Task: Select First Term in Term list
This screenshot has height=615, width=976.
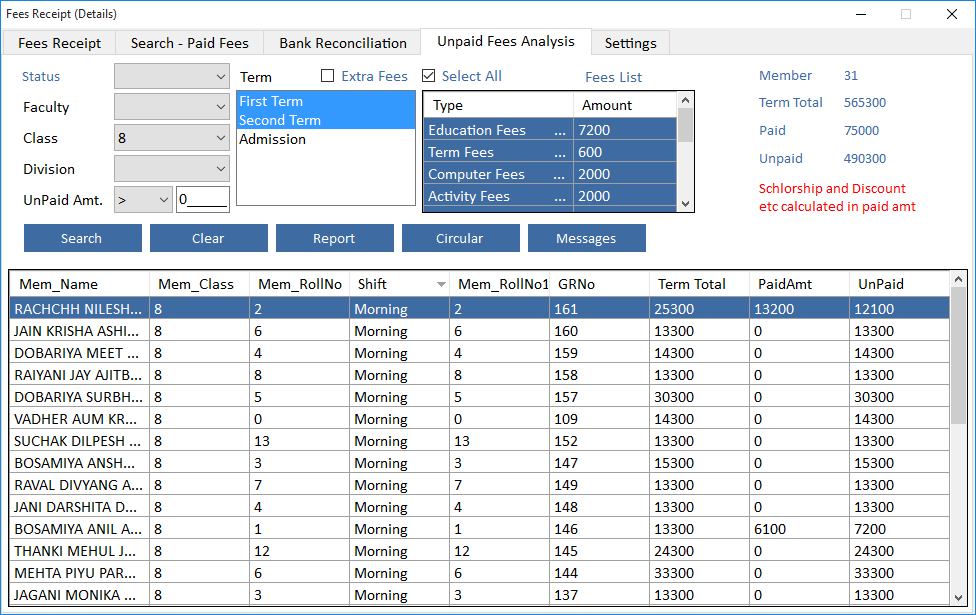Action: (x=326, y=101)
